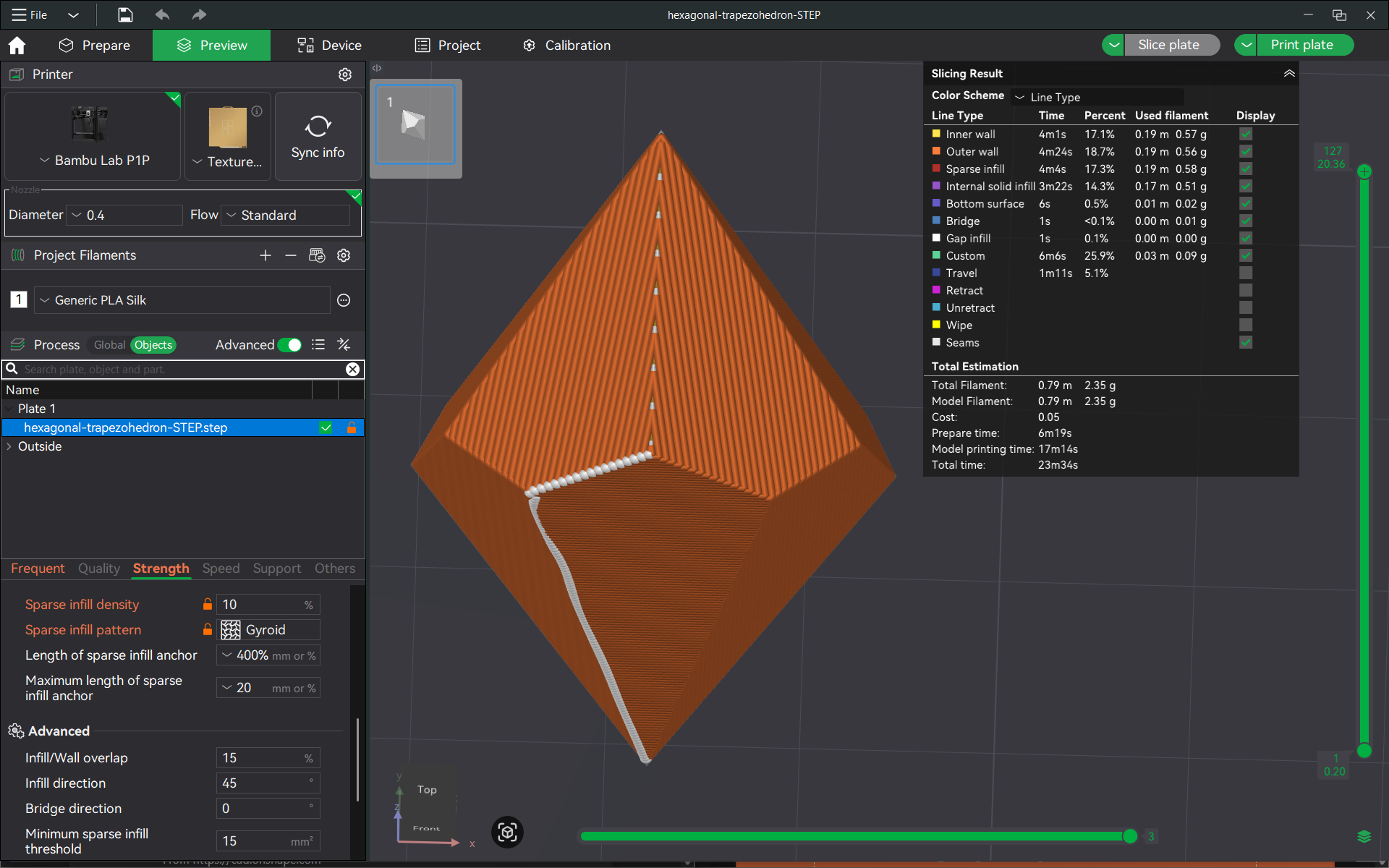Enable Travel line display checkbox
Image resolution: width=1389 pixels, height=868 pixels.
point(1246,273)
